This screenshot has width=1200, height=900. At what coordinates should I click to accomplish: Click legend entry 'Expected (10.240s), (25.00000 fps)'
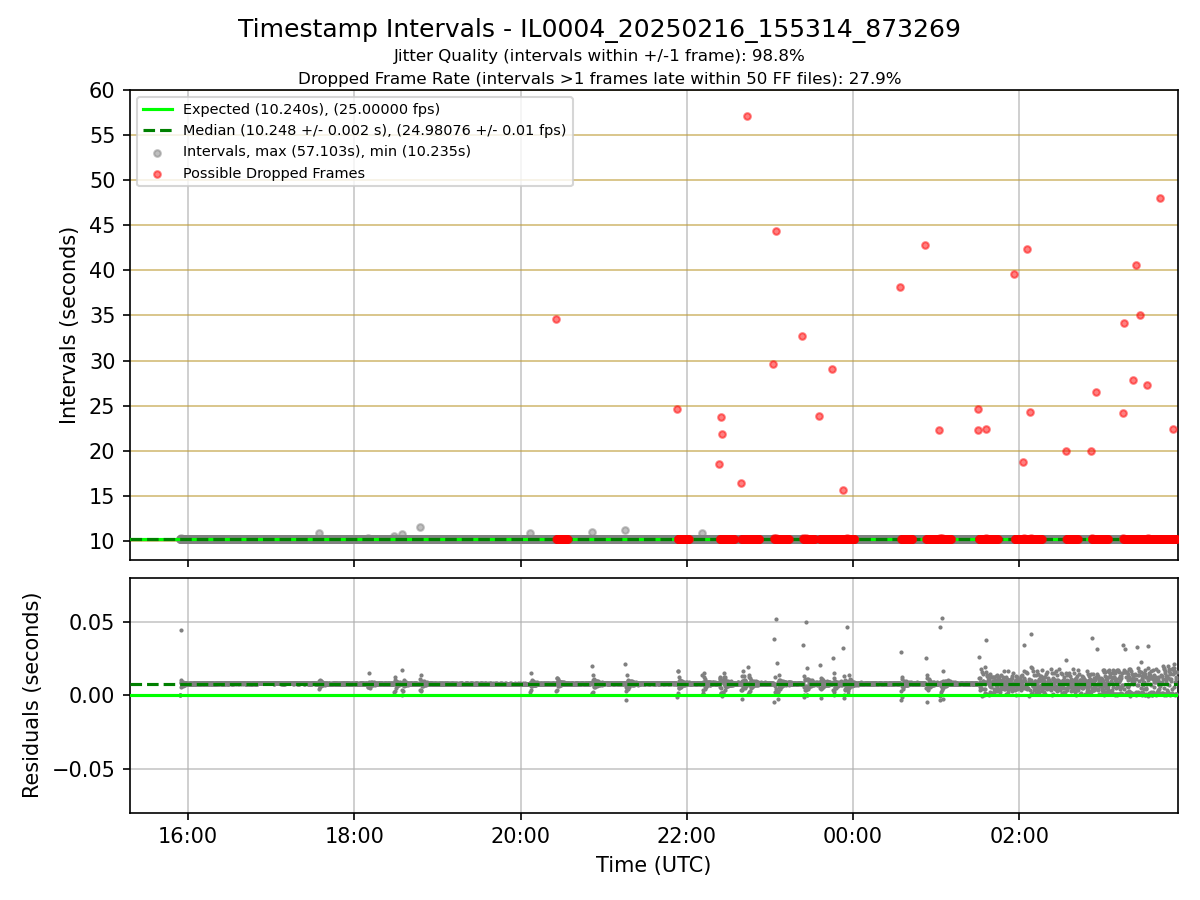[311, 109]
